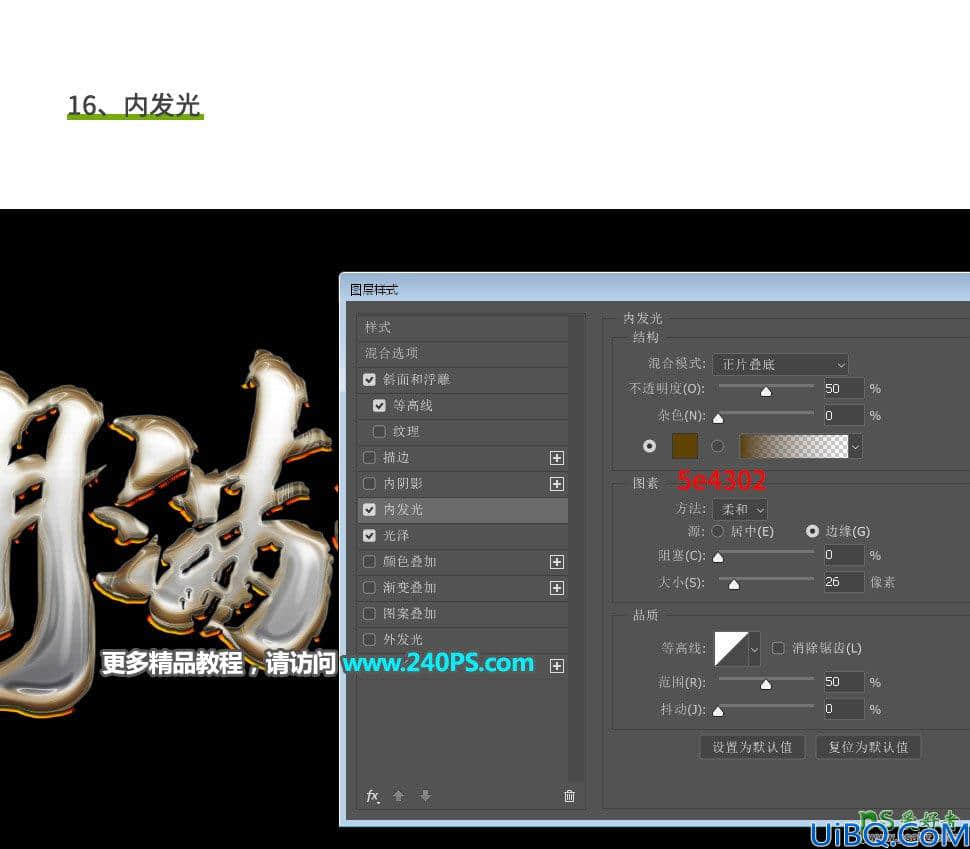Click 不透明度 value field
The image size is (970, 849).
pyautogui.click(x=843, y=389)
